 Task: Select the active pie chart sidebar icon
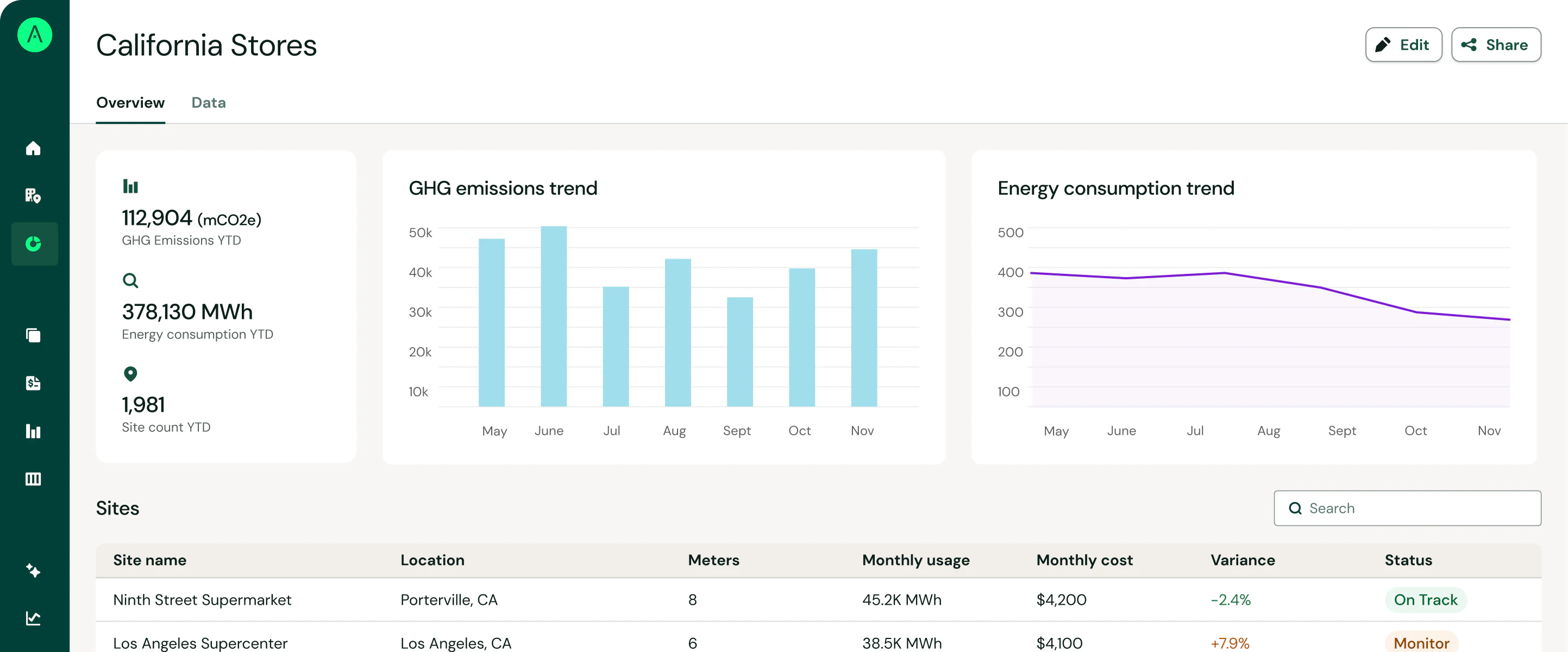point(34,243)
